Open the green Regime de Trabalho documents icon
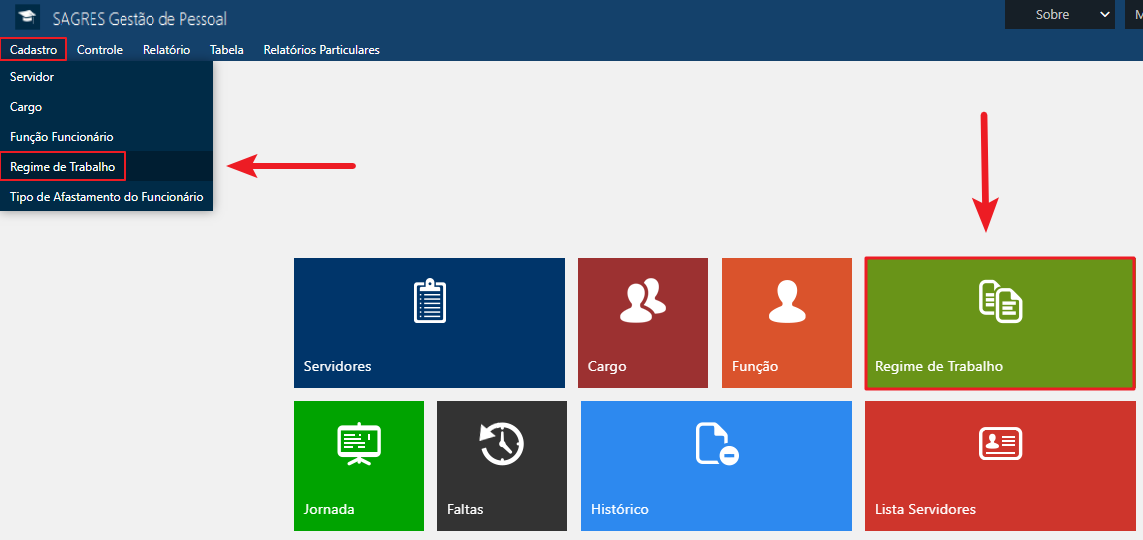The image size is (1143, 540). [x=999, y=301]
